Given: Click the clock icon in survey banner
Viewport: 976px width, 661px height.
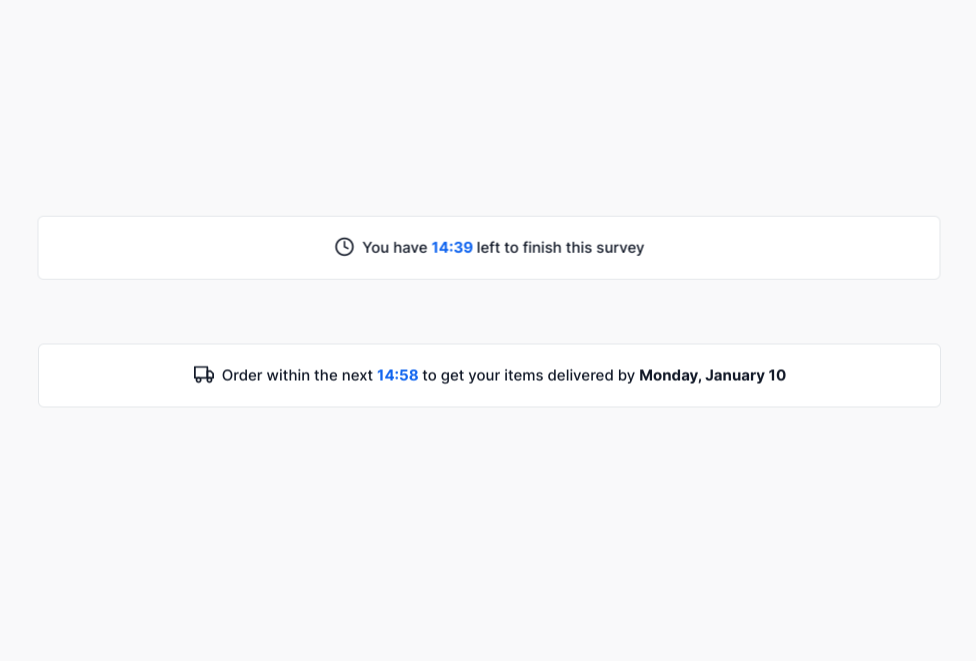Looking at the screenshot, I should tap(344, 247).
